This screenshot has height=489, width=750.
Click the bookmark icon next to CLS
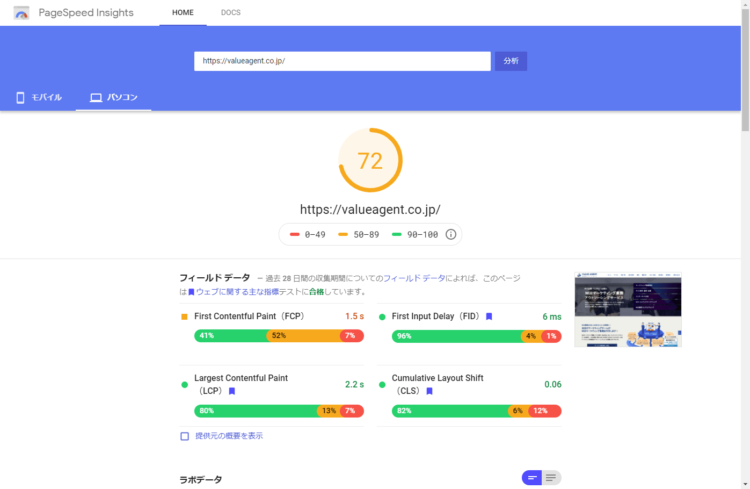coord(430,391)
